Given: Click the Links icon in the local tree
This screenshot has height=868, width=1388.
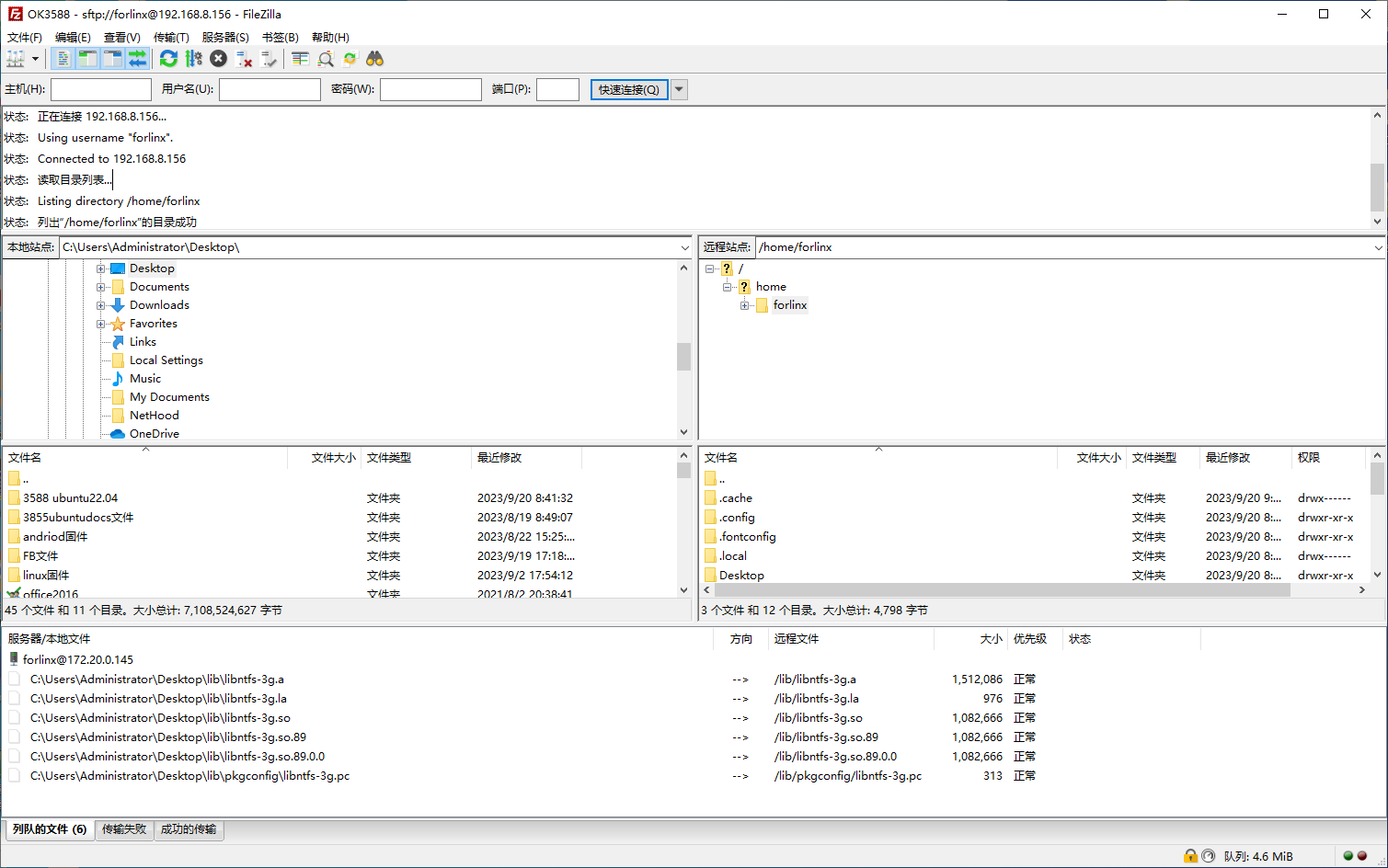Looking at the screenshot, I should pyautogui.click(x=118, y=342).
